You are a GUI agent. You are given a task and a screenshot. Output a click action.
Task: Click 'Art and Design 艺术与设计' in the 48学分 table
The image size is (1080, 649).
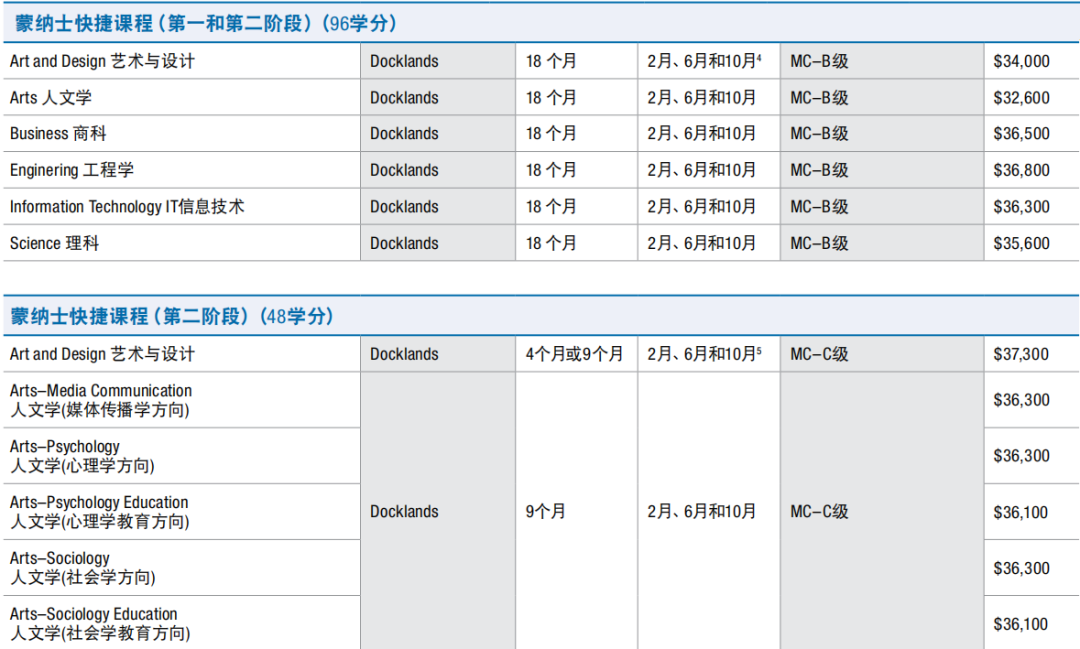click(102, 354)
